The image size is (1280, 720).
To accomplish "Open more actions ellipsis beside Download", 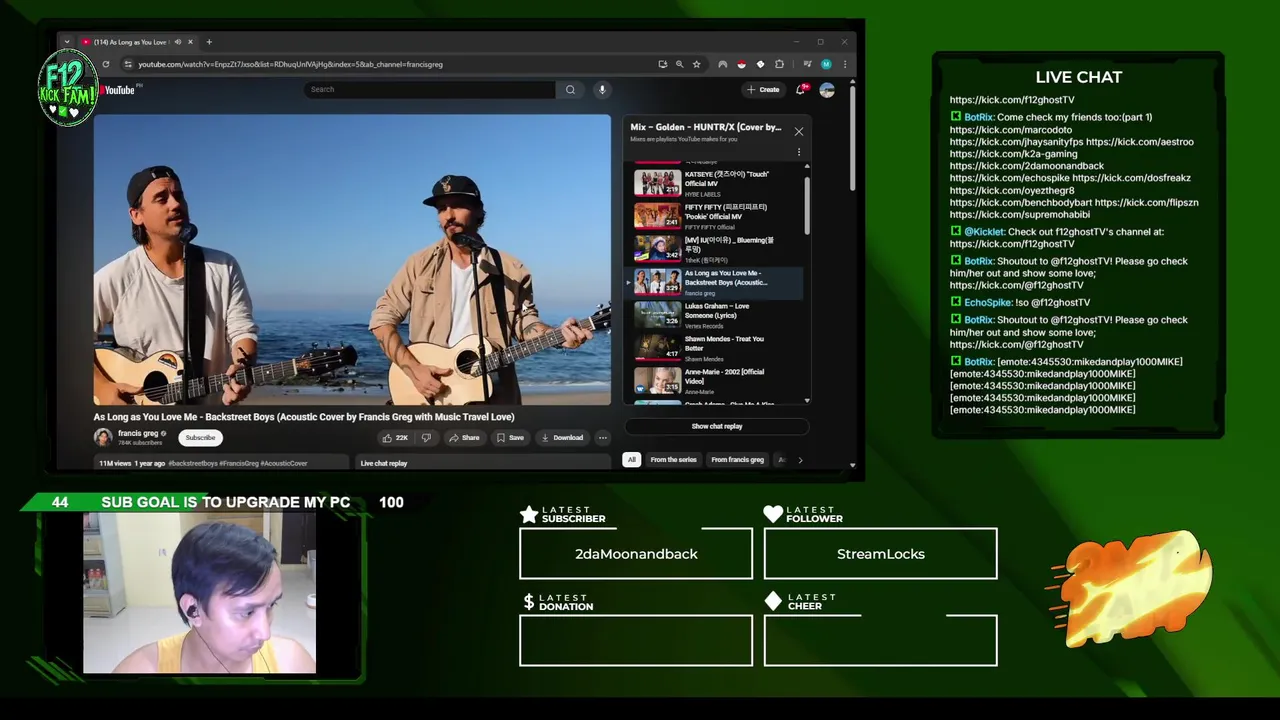I will pyautogui.click(x=602, y=437).
